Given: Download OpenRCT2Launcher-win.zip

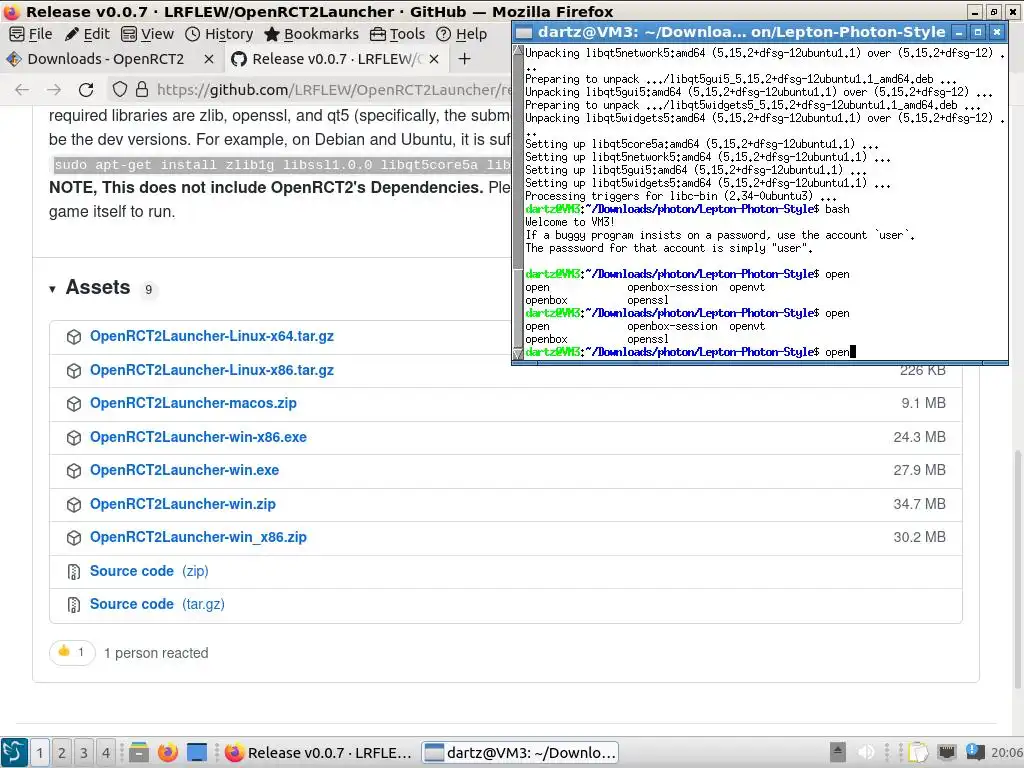Looking at the screenshot, I should [183, 504].
